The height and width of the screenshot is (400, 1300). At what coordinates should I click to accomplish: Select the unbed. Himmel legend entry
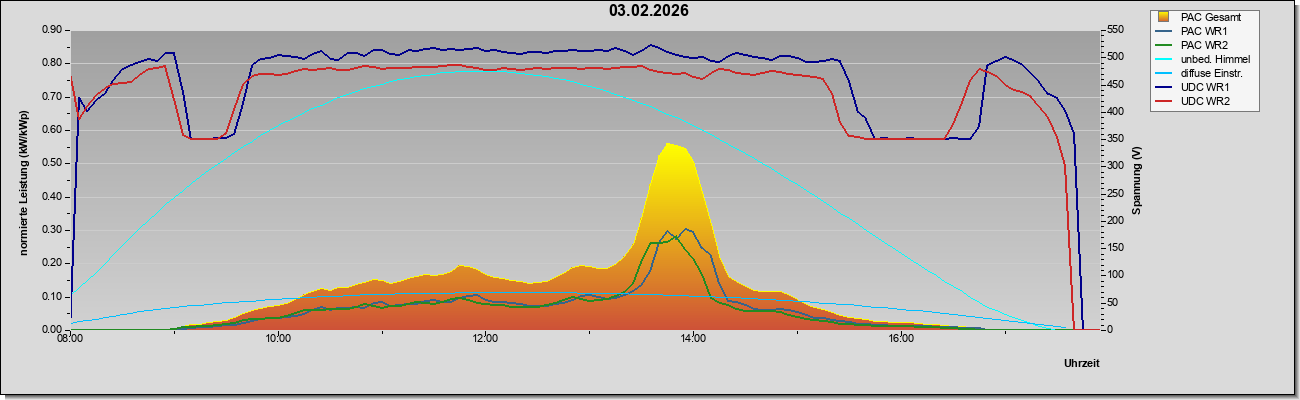tap(1203, 60)
